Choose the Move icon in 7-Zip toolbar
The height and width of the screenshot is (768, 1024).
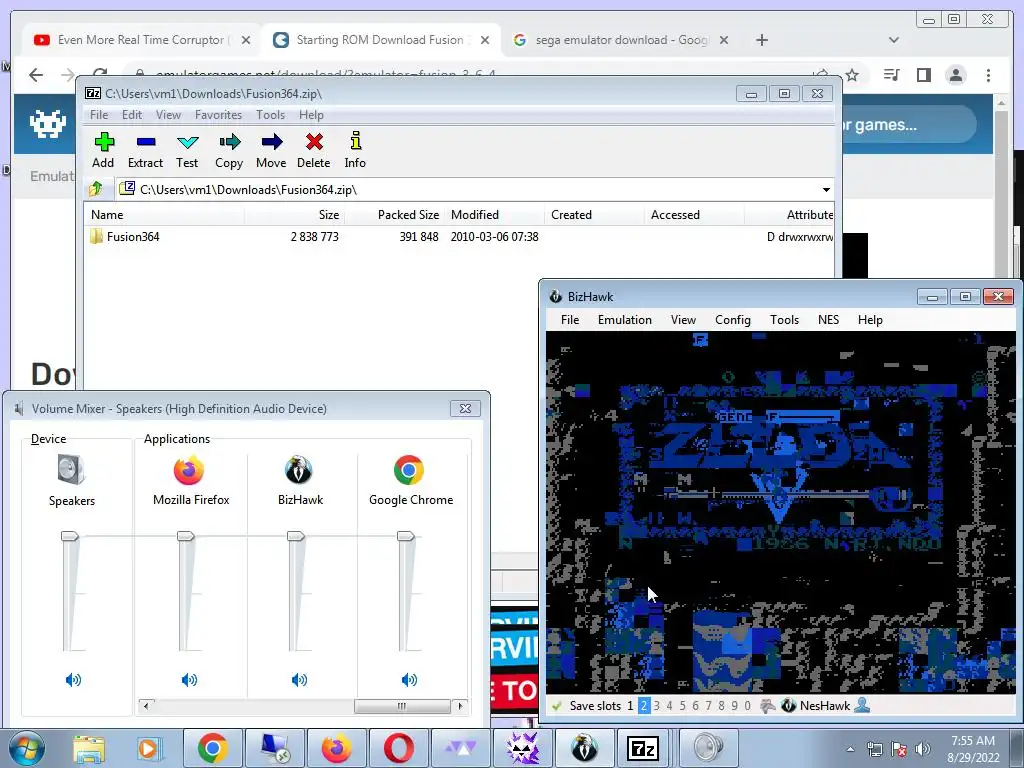pyautogui.click(x=271, y=150)
